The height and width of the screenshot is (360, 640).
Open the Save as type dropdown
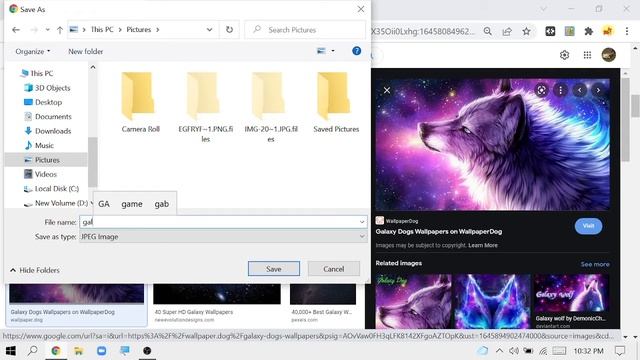(x=223, y=237)
